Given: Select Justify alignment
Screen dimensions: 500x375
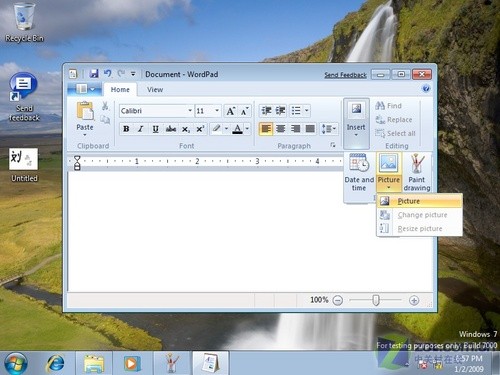Looking at the screenshot, I should tap(310, 129).
